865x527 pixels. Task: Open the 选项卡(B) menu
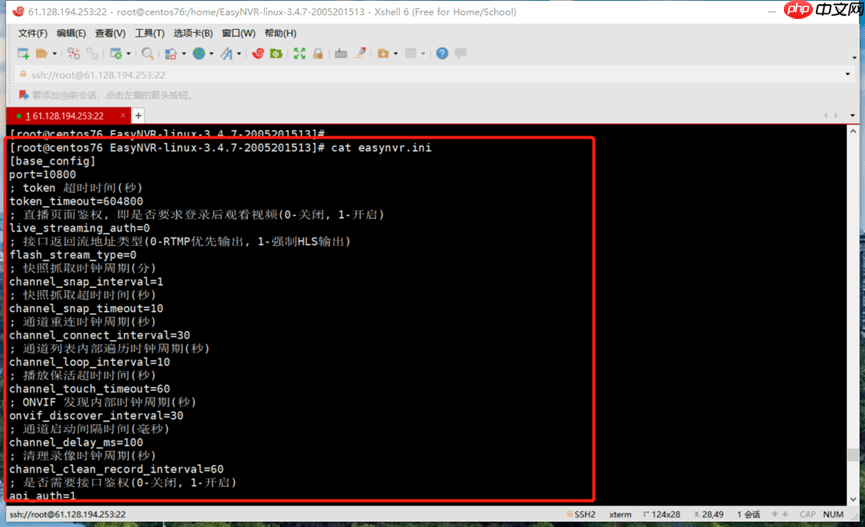pyautogui.click(x=193, y=33)
